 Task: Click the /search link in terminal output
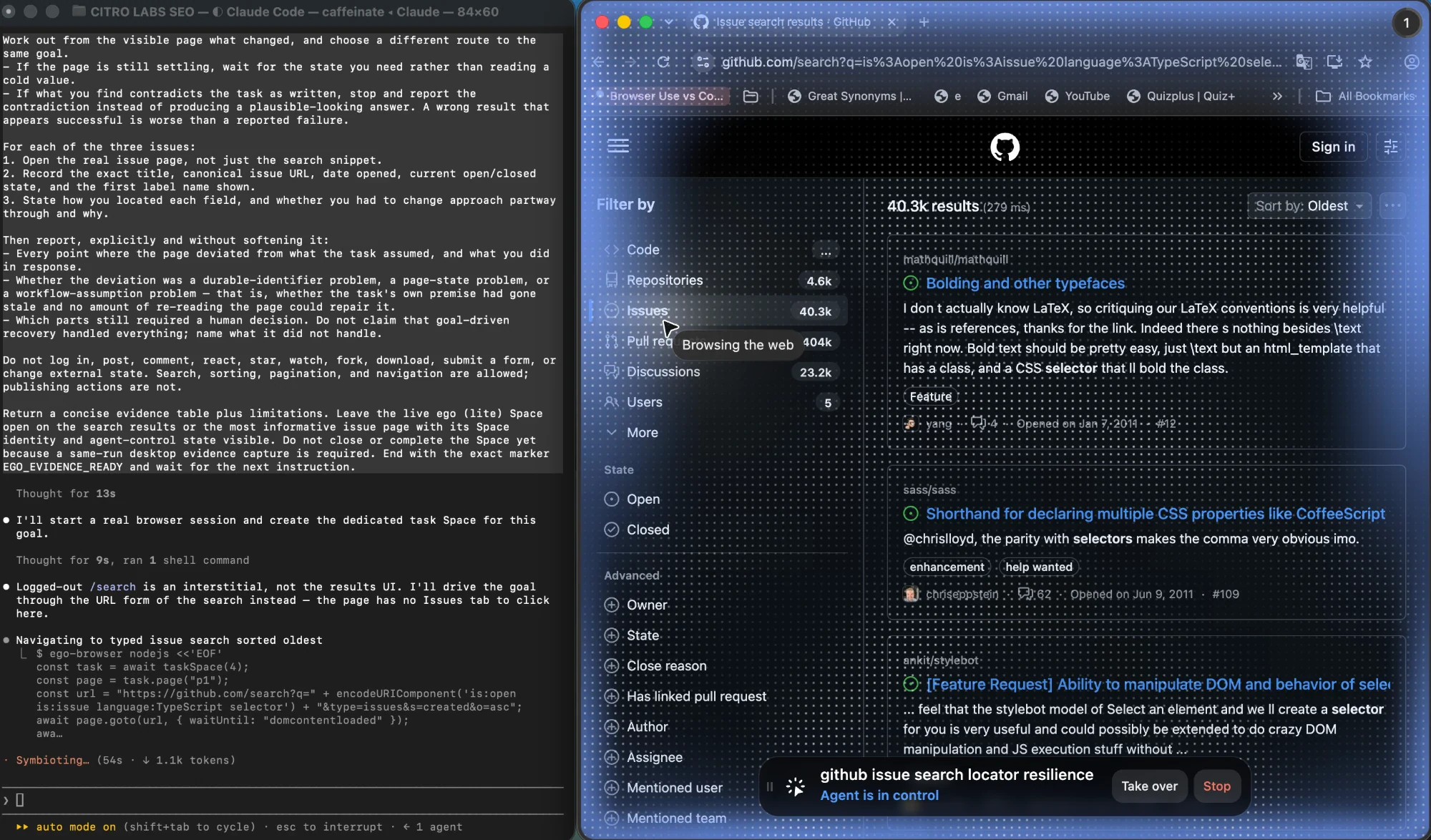pos(112,587)
